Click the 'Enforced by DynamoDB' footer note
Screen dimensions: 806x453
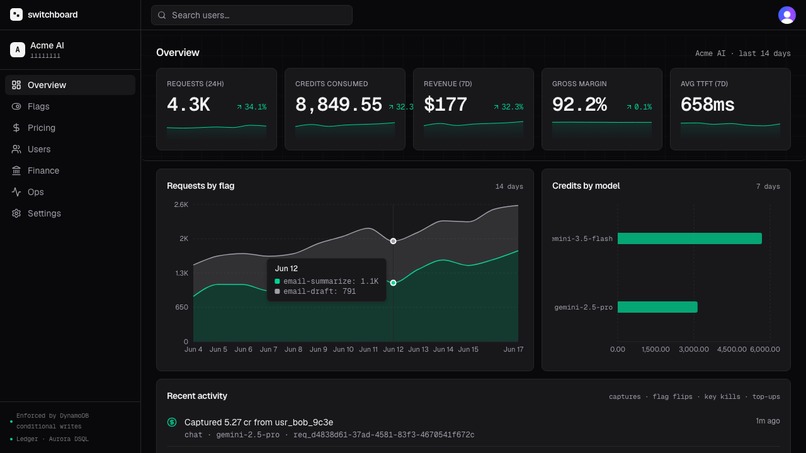click(x=52, y=421)
